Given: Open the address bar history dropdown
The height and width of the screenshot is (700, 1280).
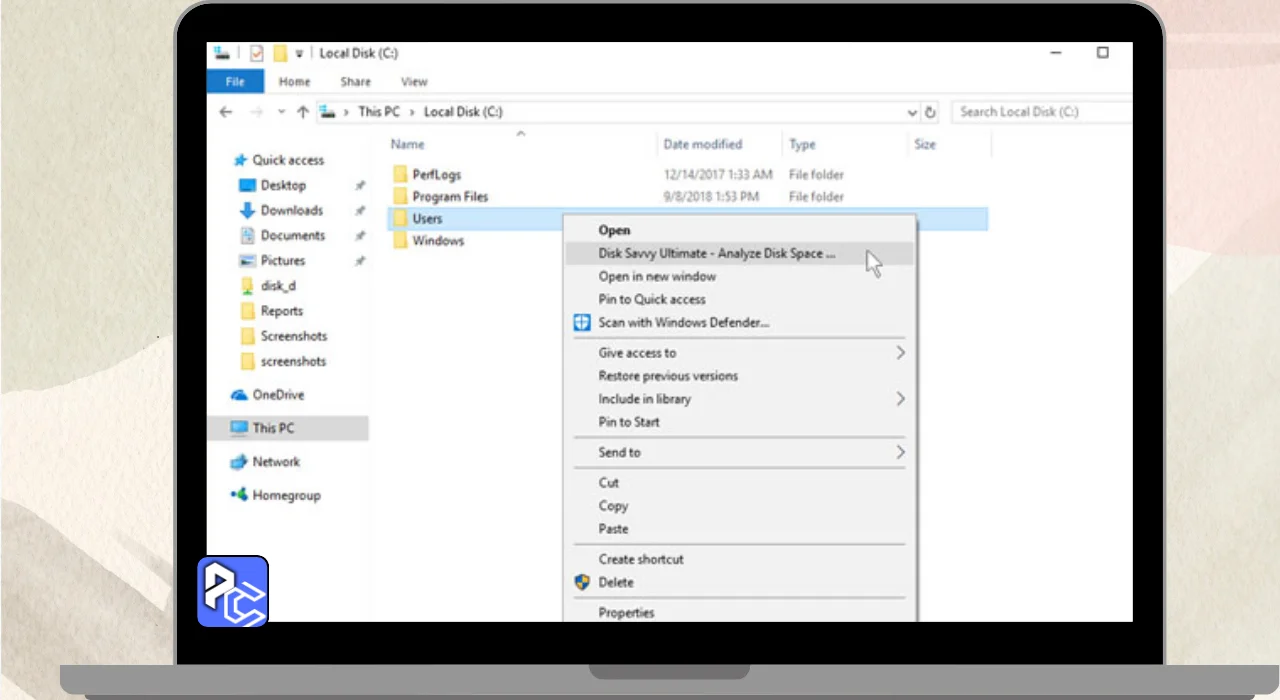Looking at the screenshot, I should coord(911,113).
